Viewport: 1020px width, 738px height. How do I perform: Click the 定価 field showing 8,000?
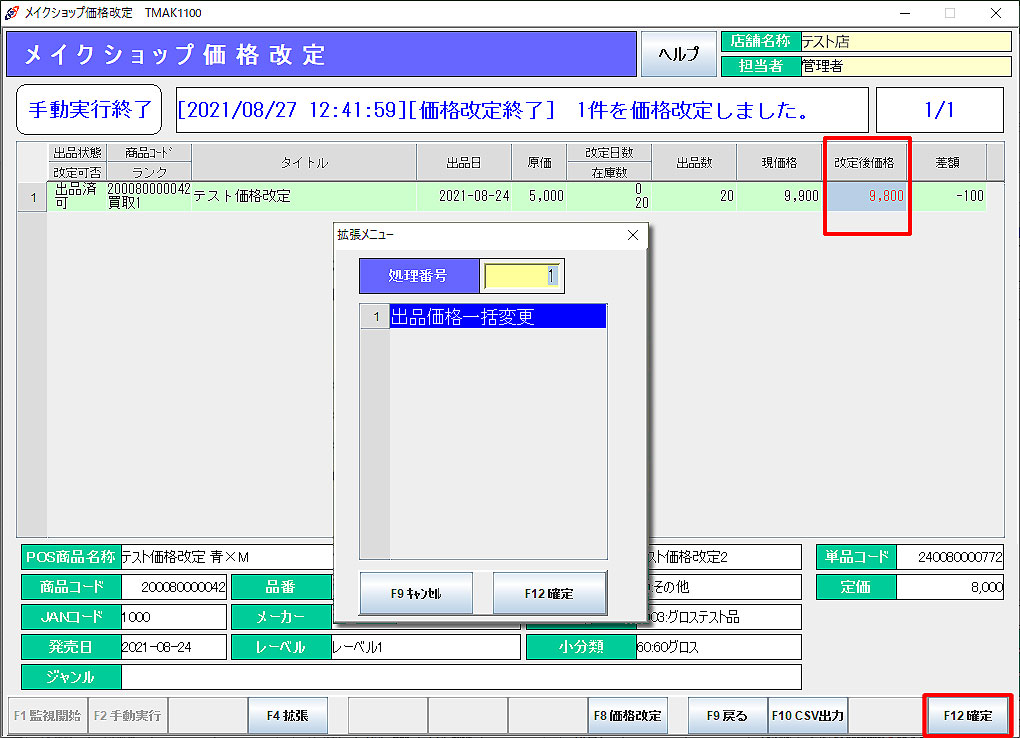point(949,588)
